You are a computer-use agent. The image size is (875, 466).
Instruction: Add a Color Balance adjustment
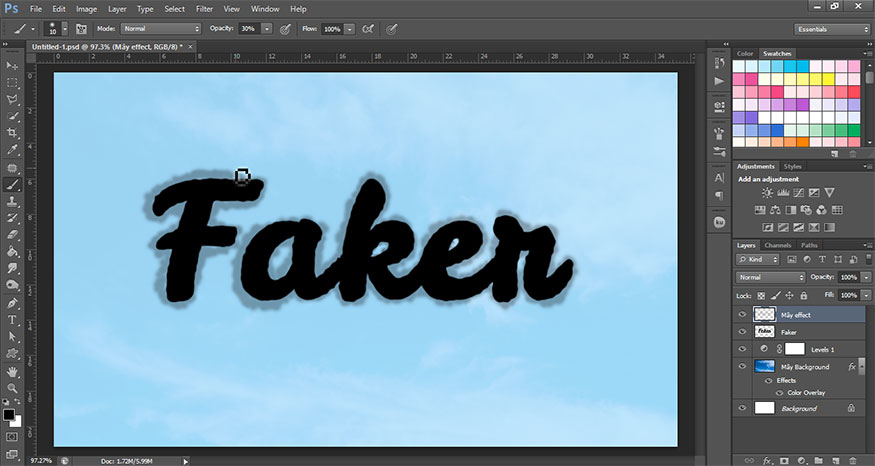(775, 210)
